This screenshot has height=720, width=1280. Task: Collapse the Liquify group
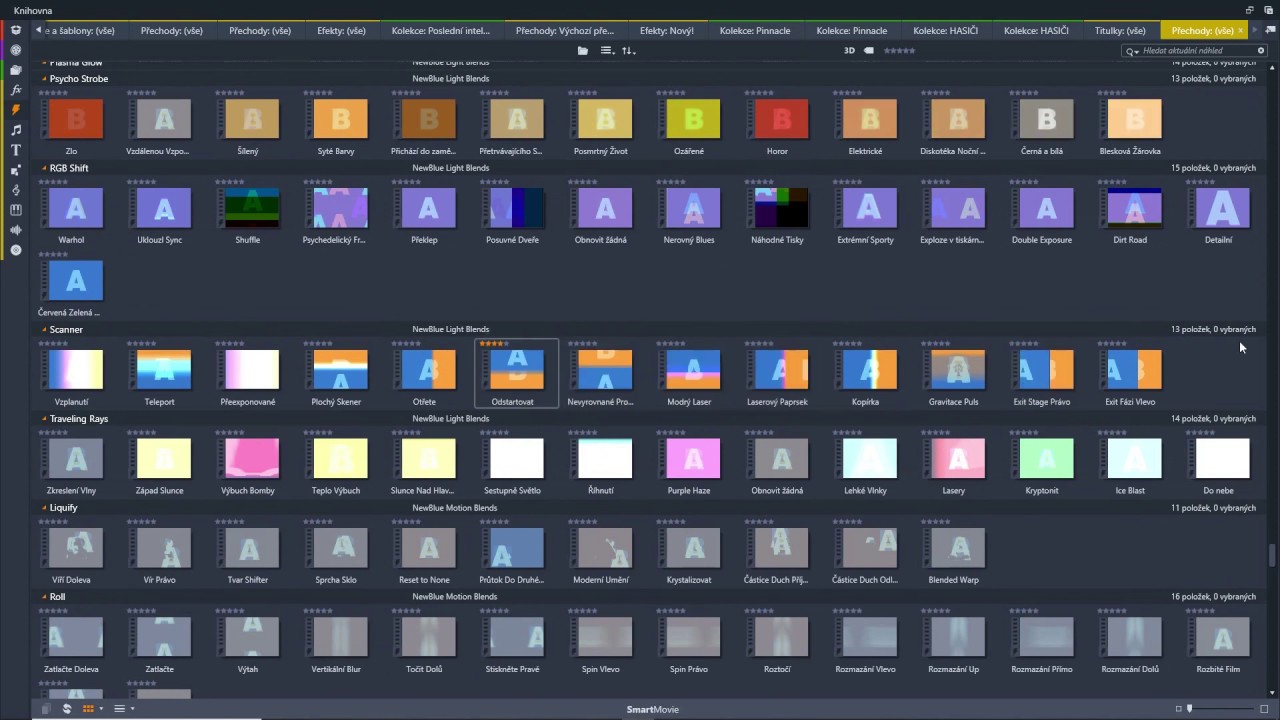tap(44, 508)
